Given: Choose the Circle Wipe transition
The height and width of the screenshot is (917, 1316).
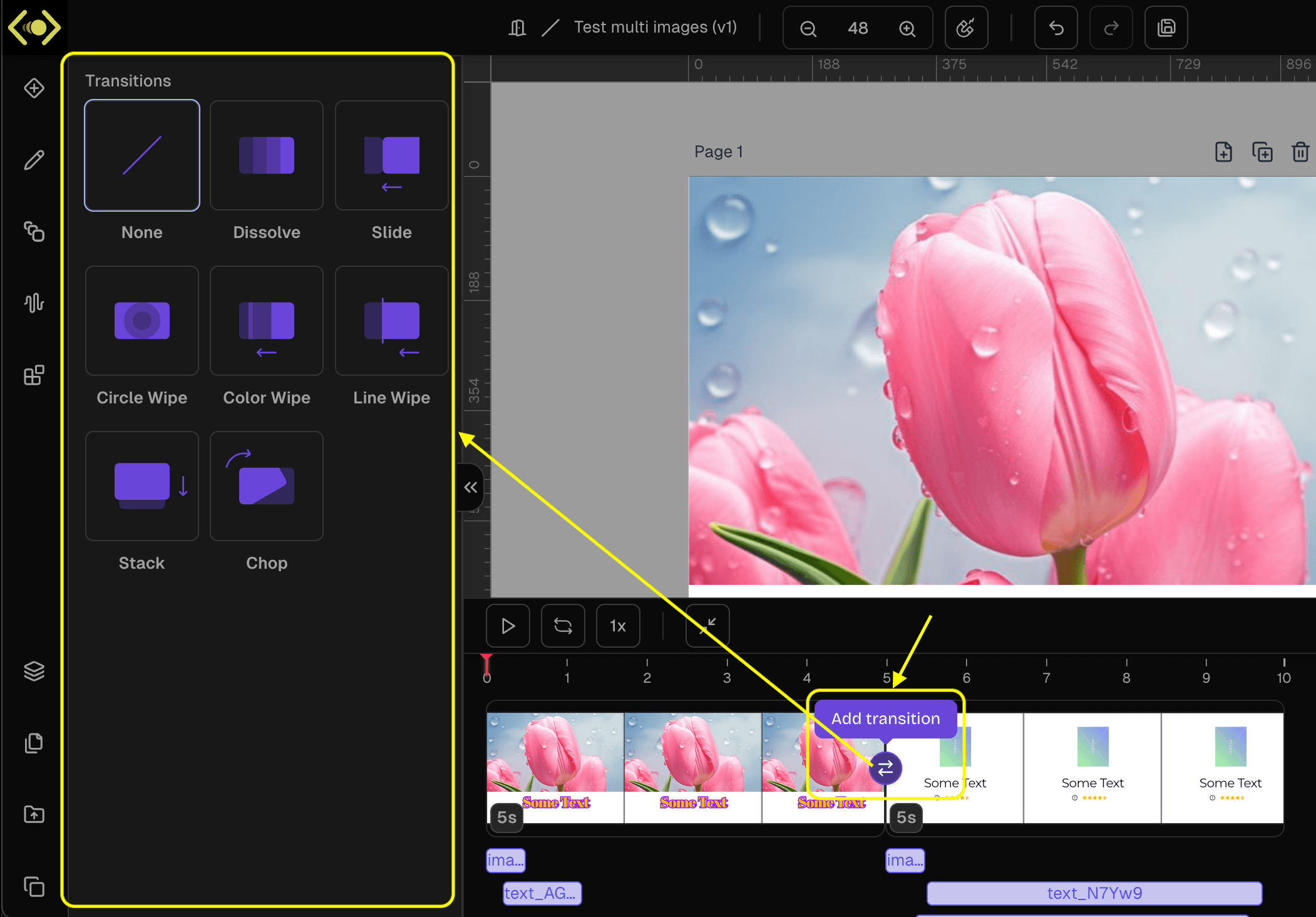Looking at the screenshot, I should tap(142, 321).
